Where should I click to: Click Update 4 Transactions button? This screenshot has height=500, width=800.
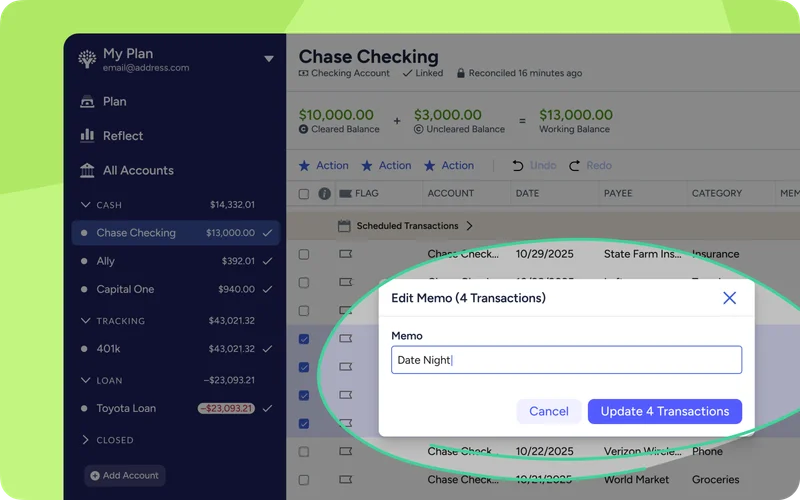point(665,411)
